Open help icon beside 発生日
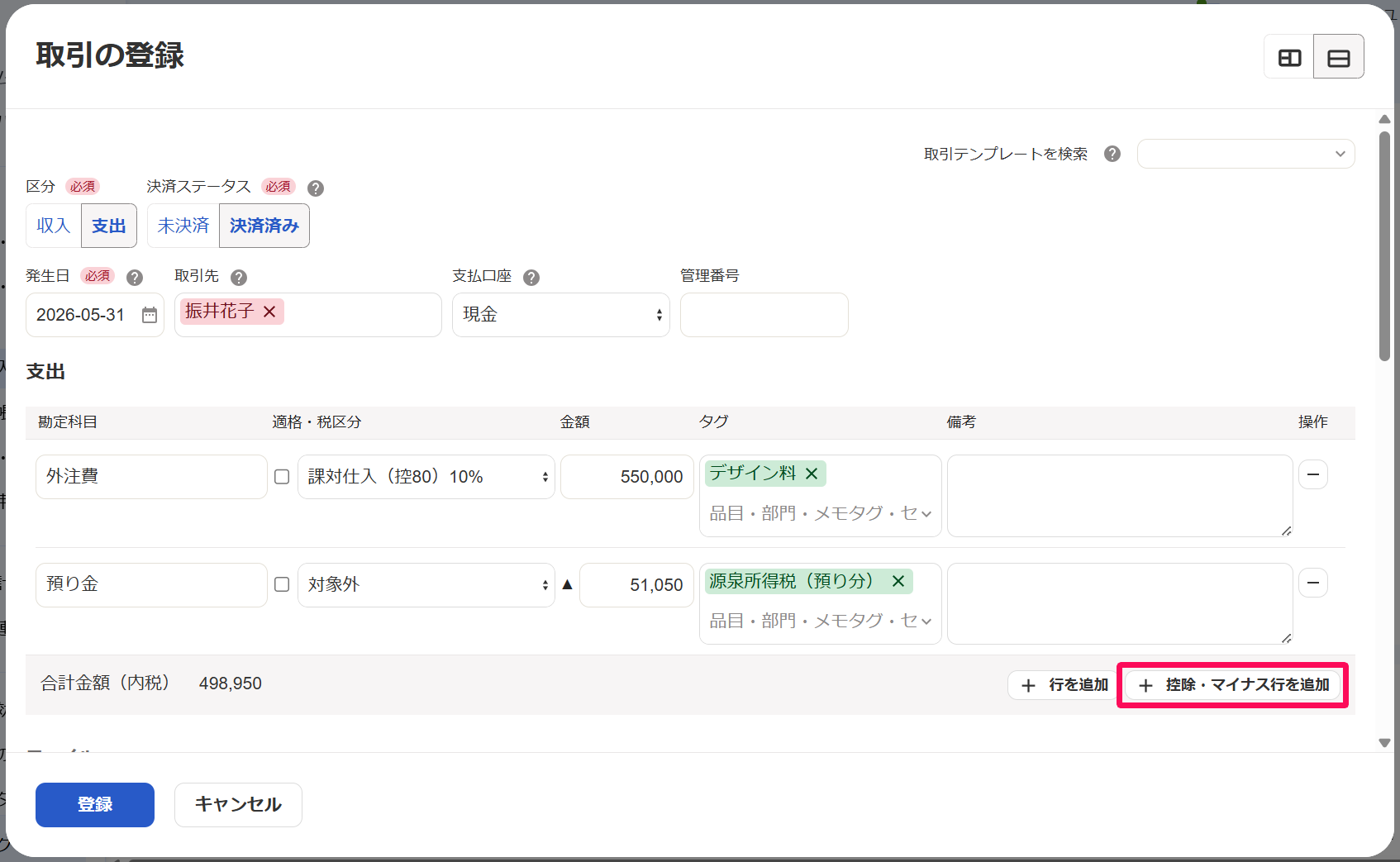The width and height of the screenshot is (1400, 862). pos(135,277)
